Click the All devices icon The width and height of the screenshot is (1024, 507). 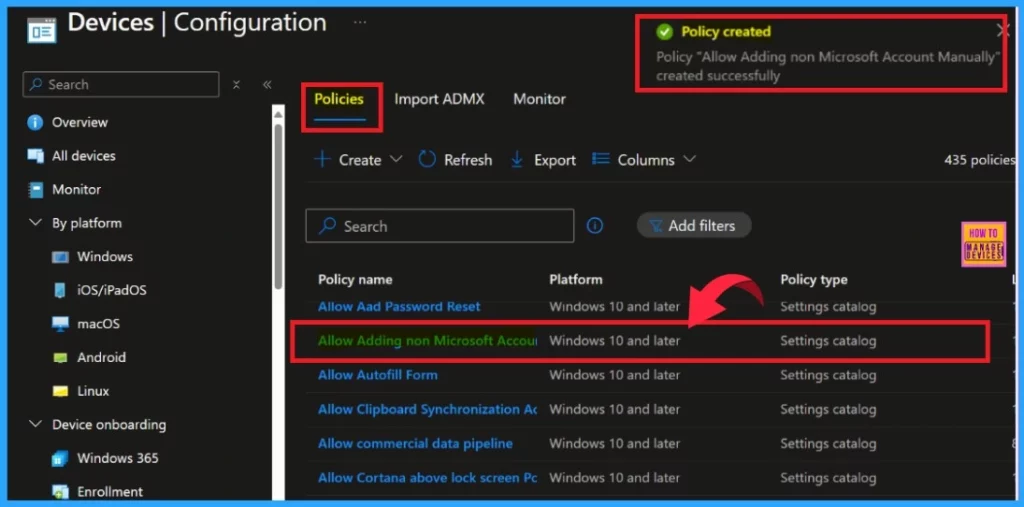click(x=35, y=156)
